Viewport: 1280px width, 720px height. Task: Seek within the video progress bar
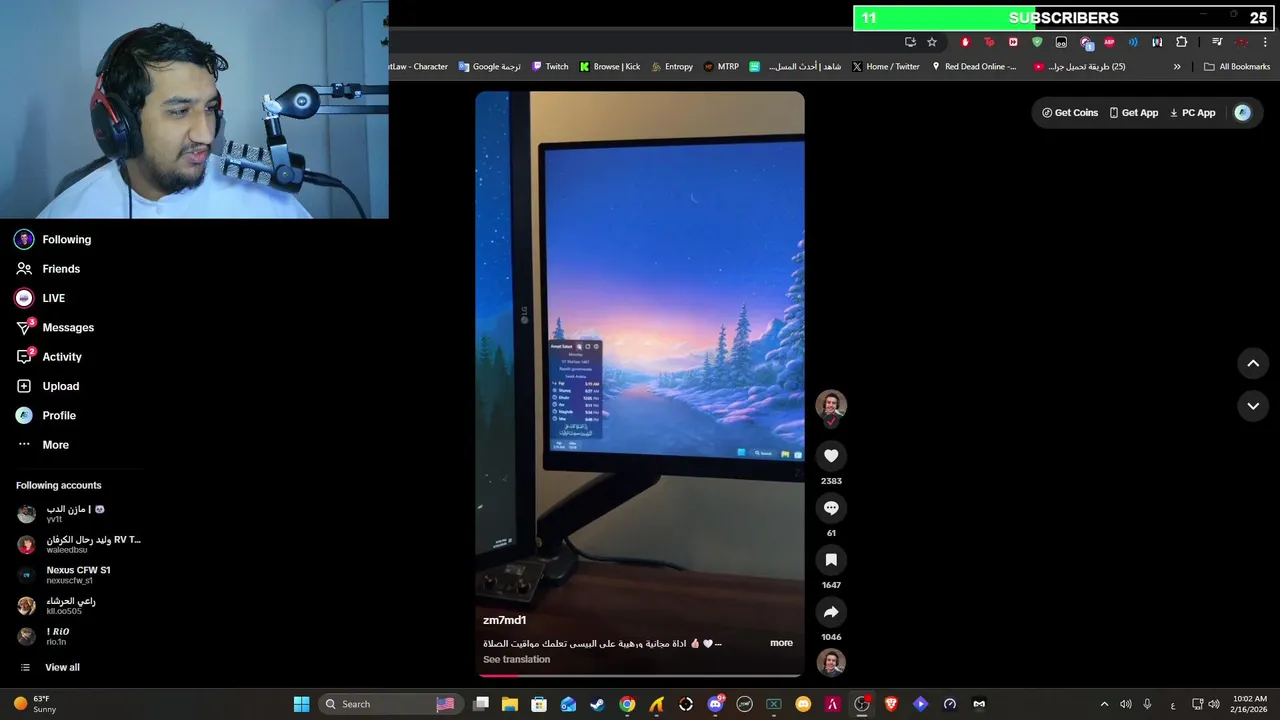click(640, 675)
